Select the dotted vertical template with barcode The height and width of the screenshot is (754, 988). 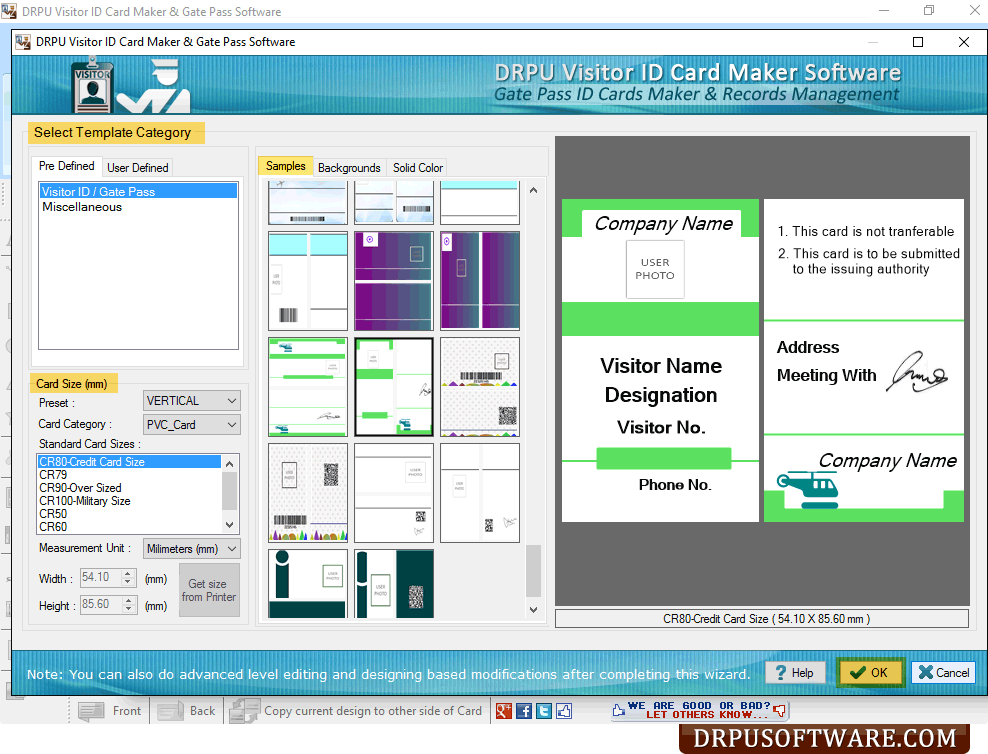pos(307,493)
